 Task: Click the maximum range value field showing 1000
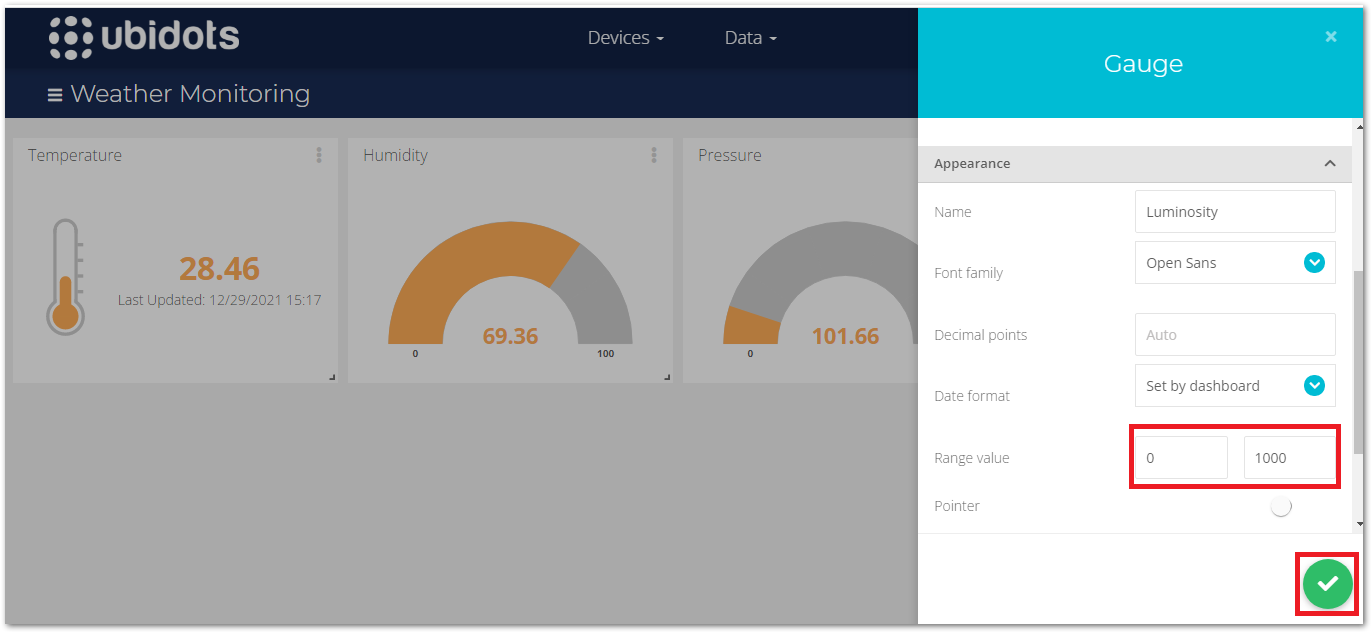(x=1289, y=458)
